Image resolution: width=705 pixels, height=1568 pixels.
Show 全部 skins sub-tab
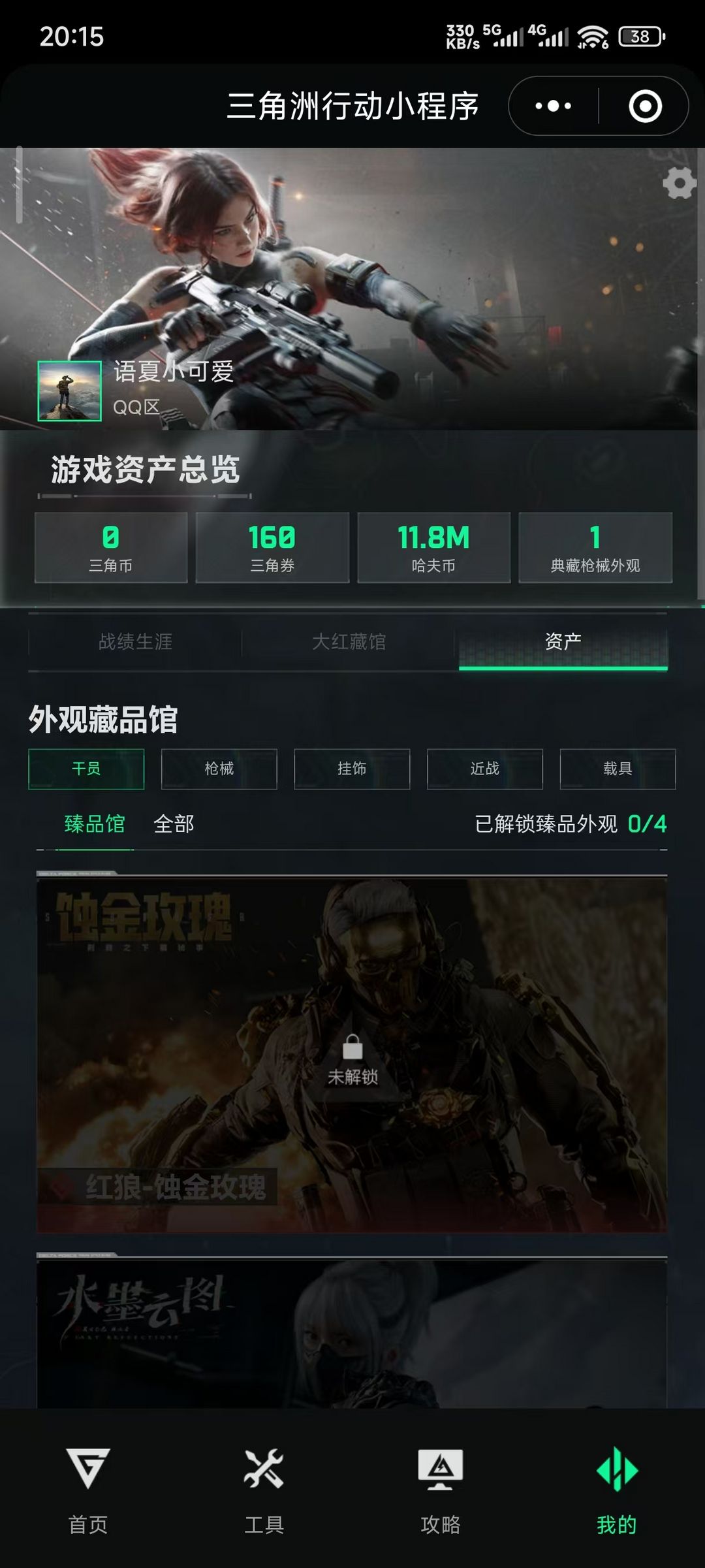174,824
